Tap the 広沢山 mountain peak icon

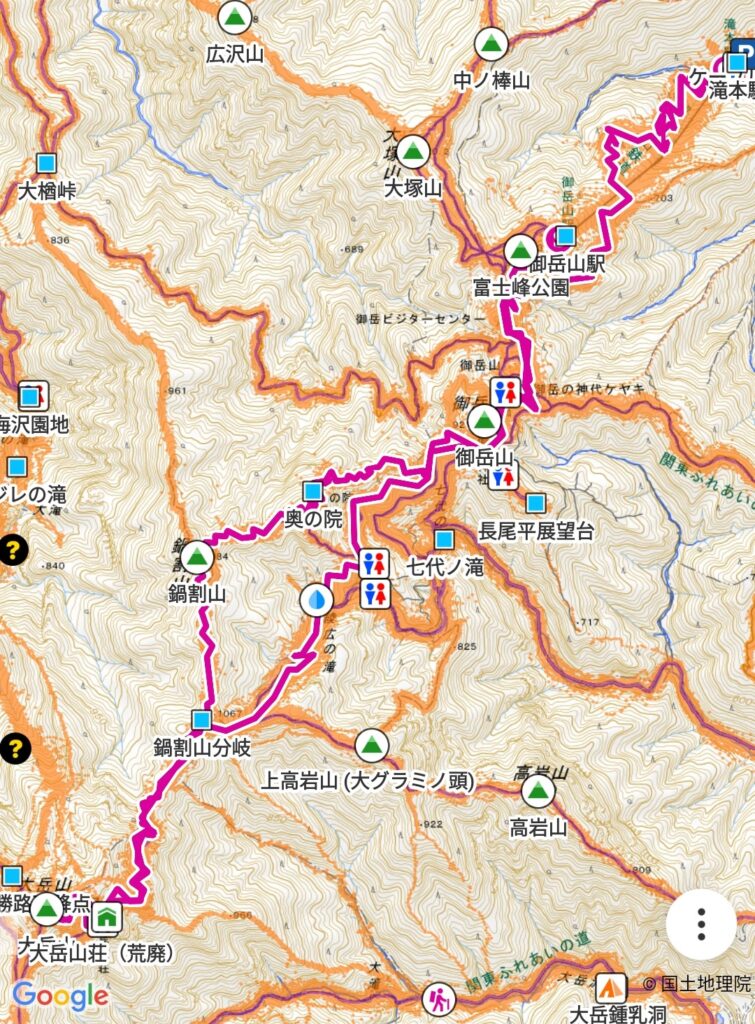[234, 19]
